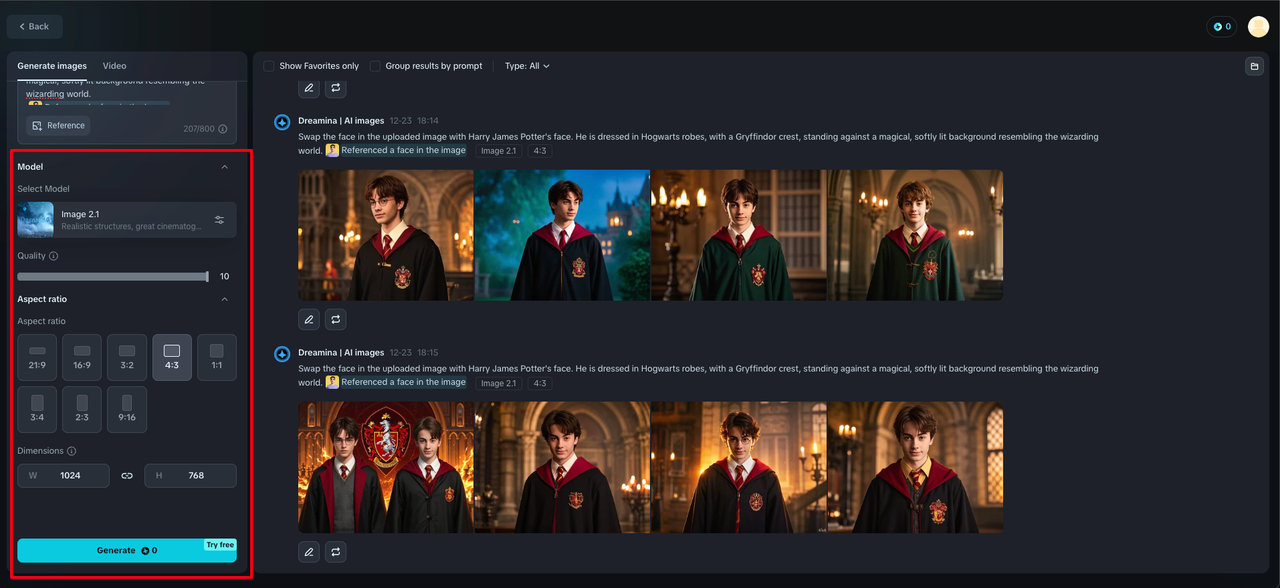Open the blue castle night background image
Viewport: 1280px width, 588px height.
tap(562, 235)
